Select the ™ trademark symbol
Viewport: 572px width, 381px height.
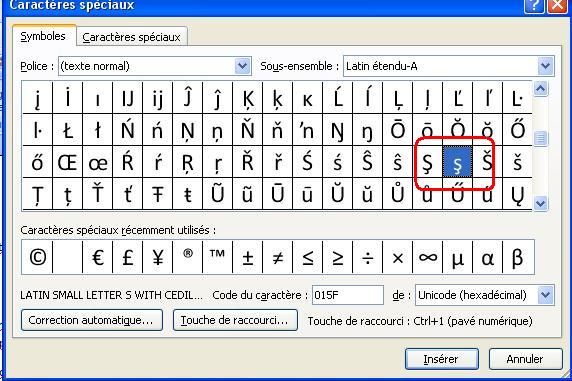[x=217, y=258]
